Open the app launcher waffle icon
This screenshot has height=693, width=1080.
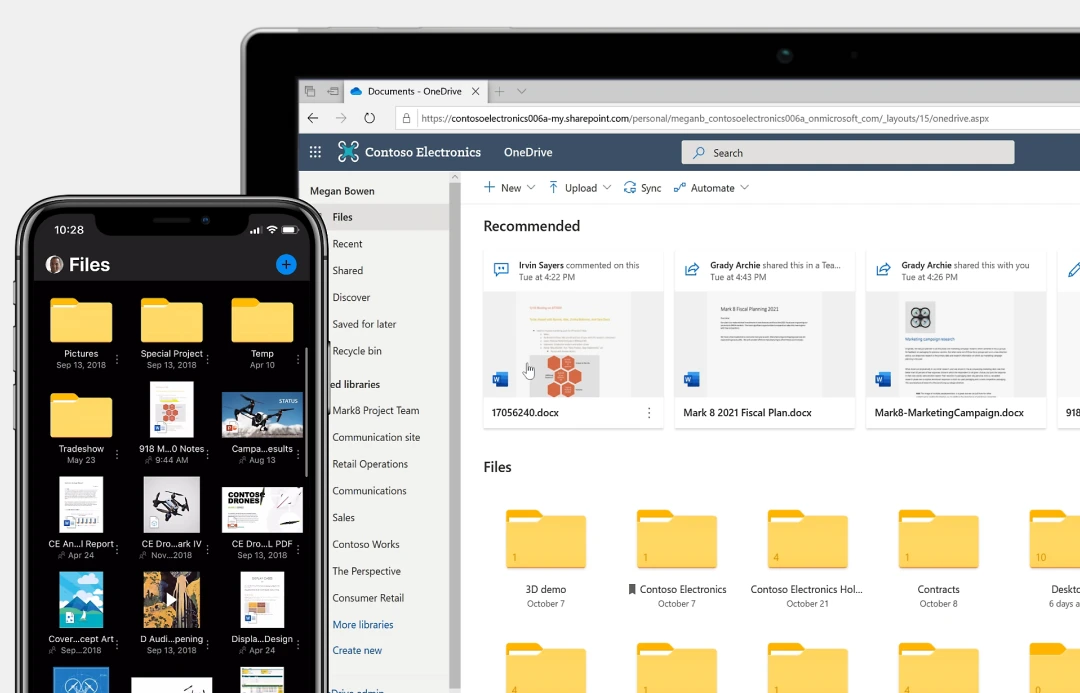point(315,152)
